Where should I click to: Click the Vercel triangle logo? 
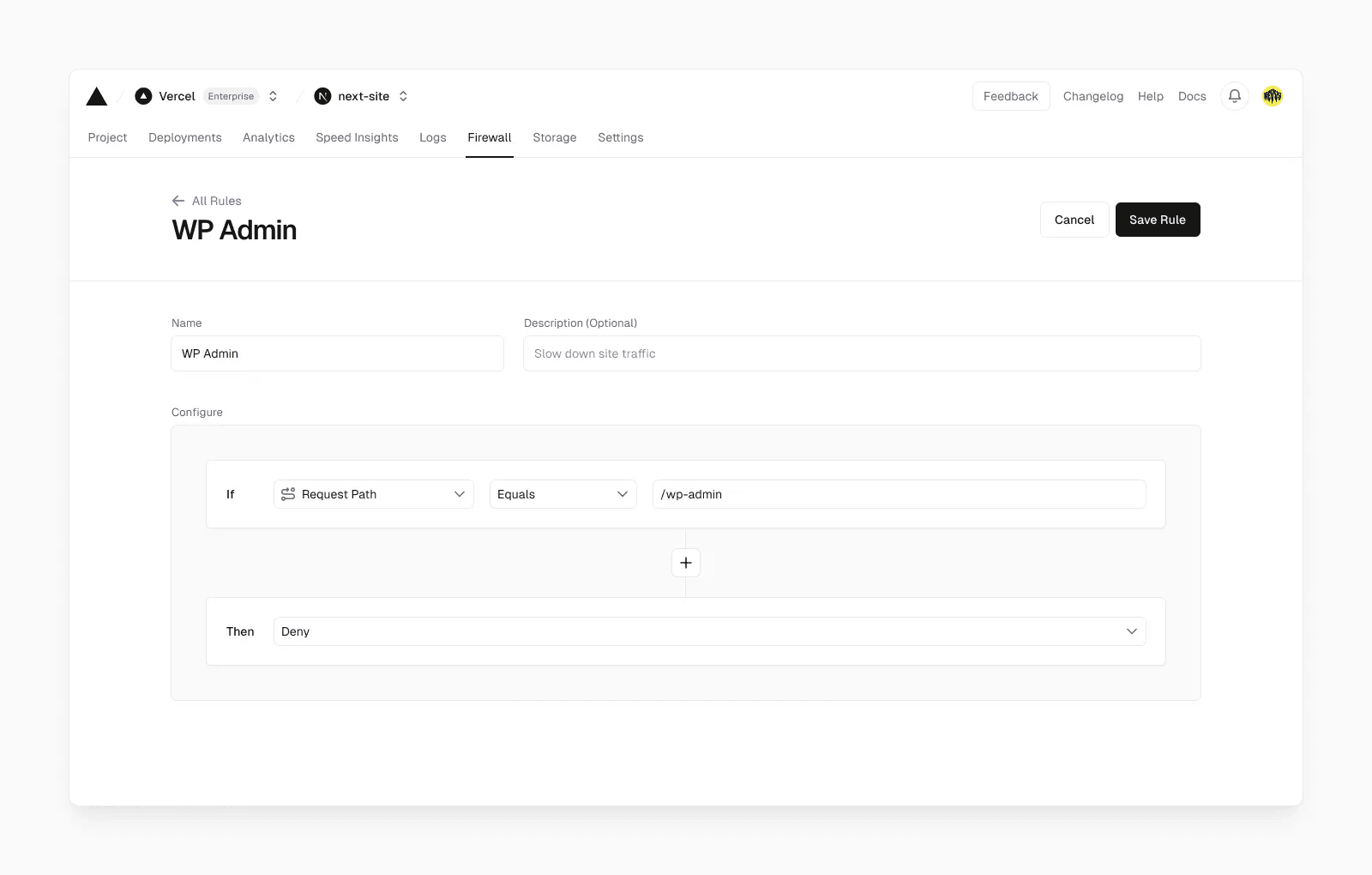coord(96,96)
